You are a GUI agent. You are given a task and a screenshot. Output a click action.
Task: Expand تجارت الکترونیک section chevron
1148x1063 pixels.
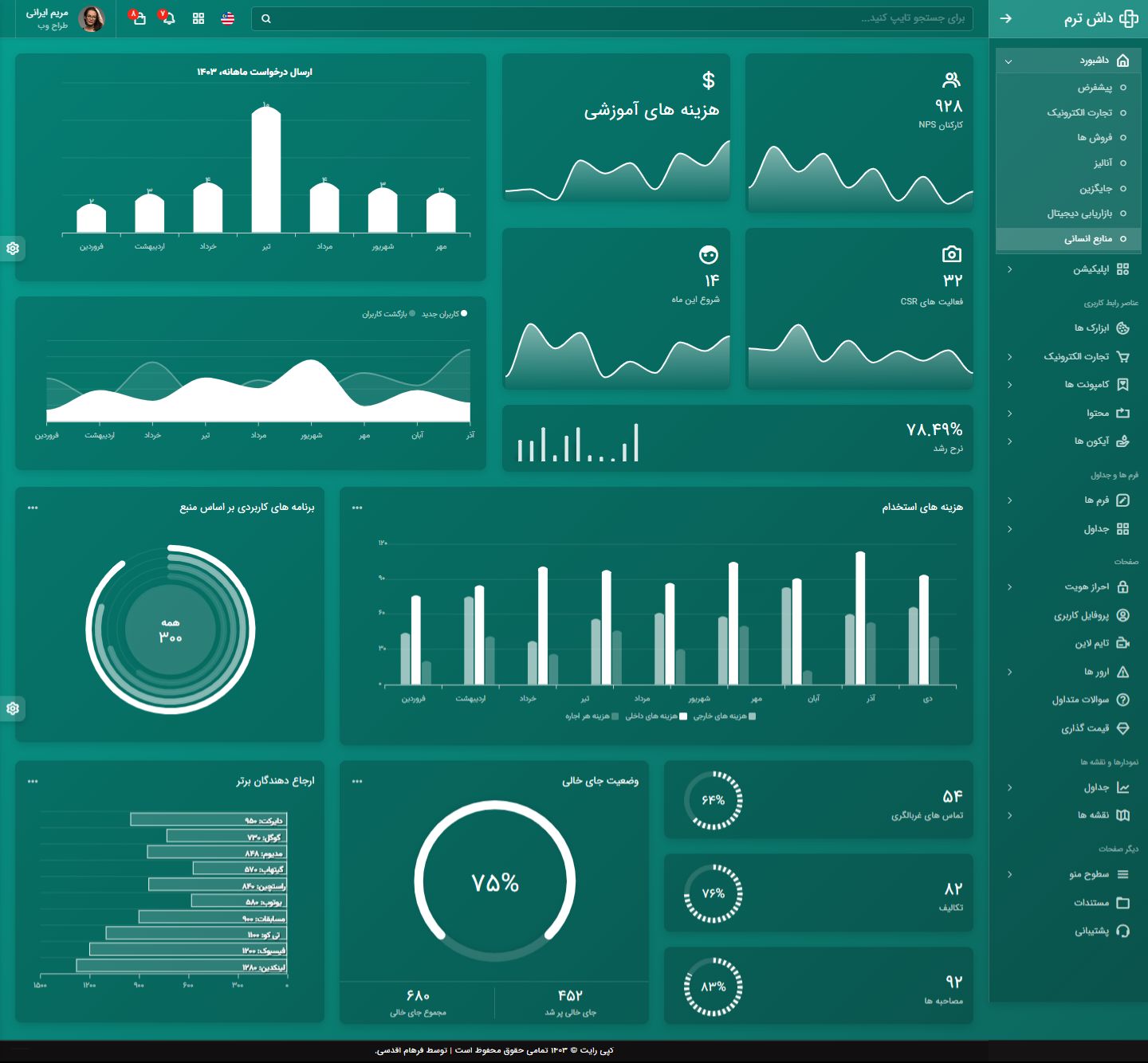pyautogui.click(x=1009, y=357)
